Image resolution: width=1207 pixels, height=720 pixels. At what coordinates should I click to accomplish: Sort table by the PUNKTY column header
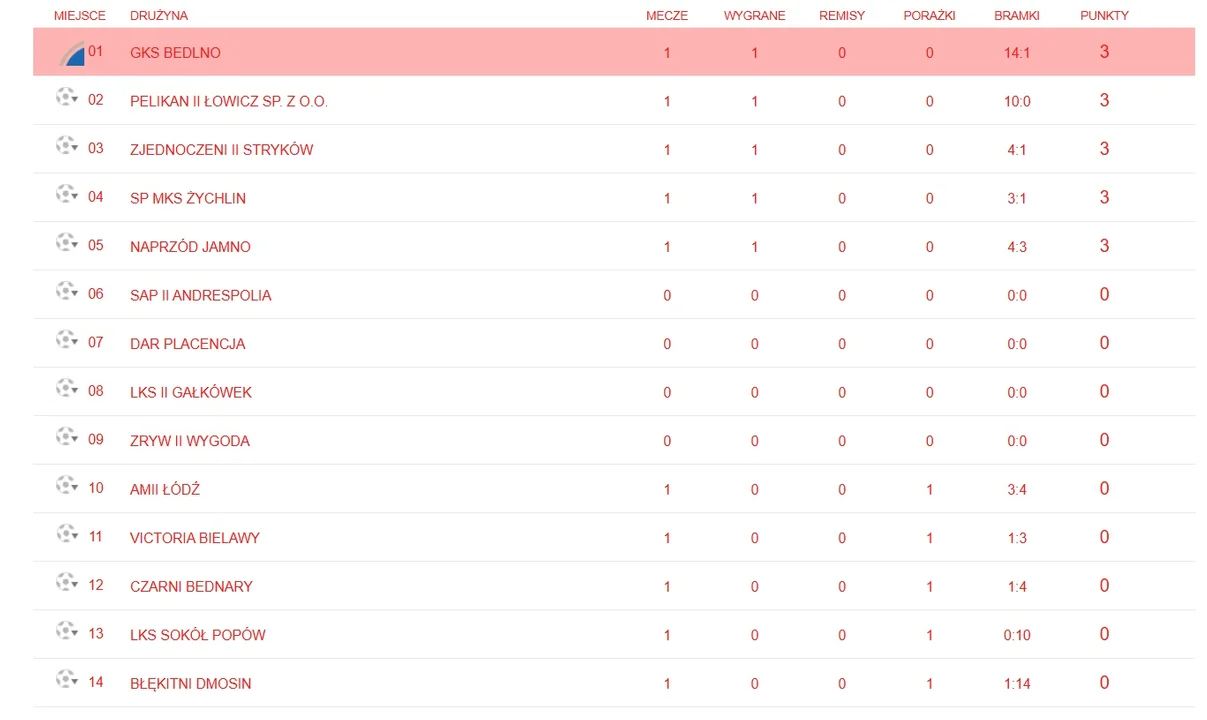click(x=1104, y=16)
